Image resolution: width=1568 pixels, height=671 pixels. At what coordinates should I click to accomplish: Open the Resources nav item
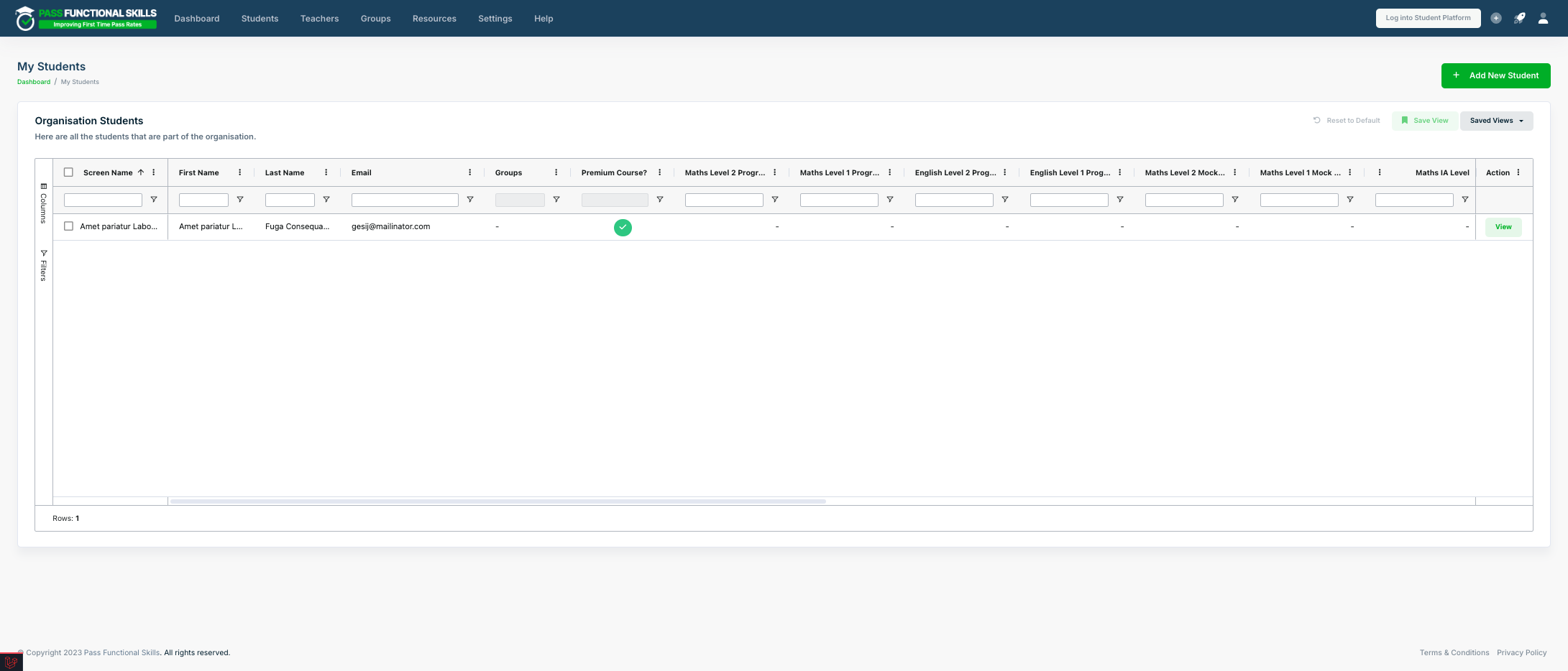coord(434,19)
